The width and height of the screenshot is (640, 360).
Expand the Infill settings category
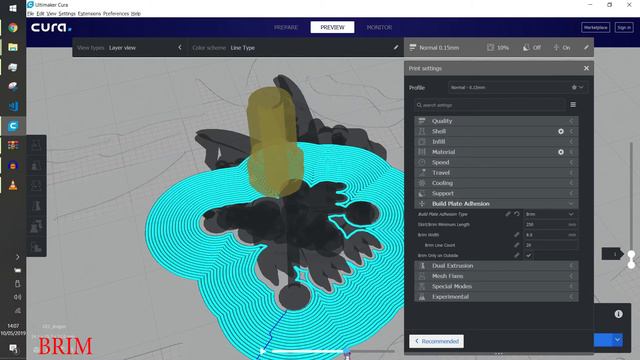[496, 142]
